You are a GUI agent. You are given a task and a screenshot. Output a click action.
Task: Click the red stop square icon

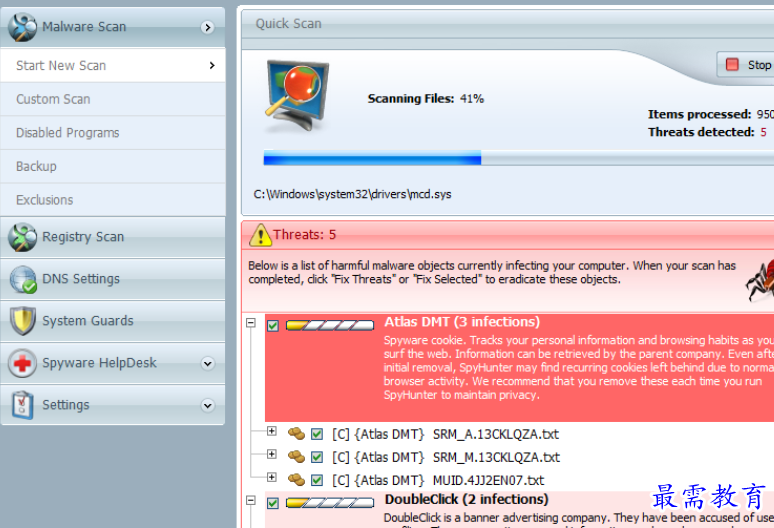pyautogui.click(x=732, y=65)
